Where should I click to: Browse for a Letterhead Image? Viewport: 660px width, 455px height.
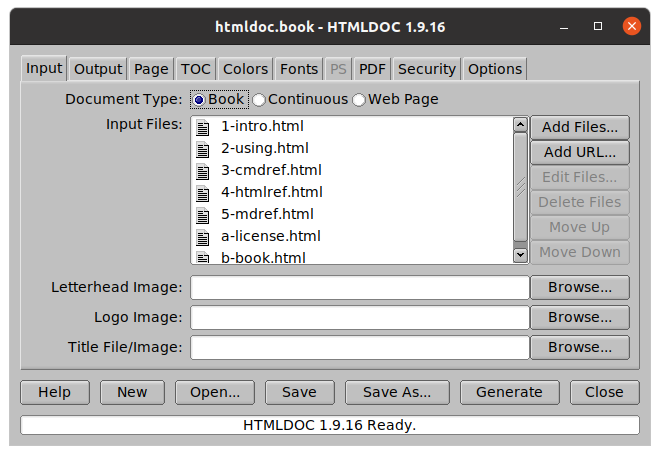(580, 287)
